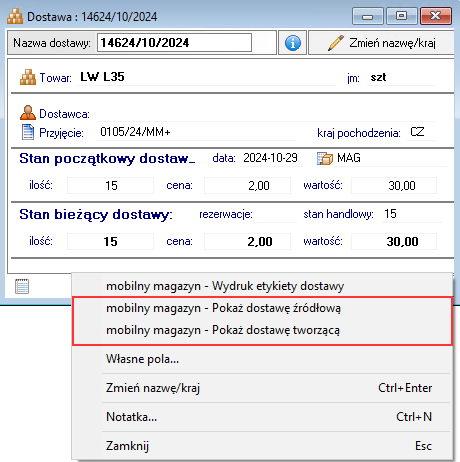Click the kraj pochodzenia CZ field
The image size is (460, 462).
(421, 132)
